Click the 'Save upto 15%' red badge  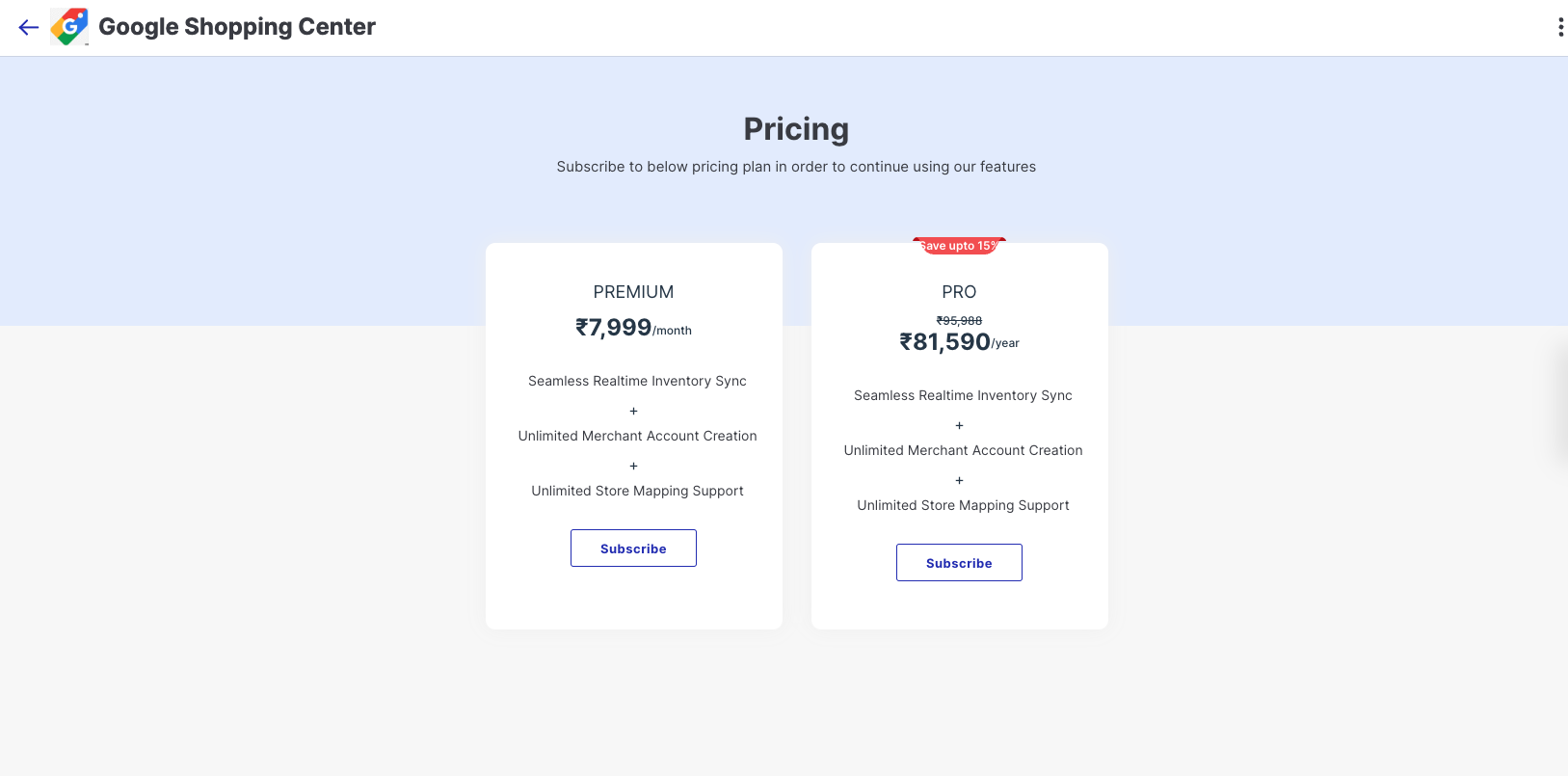tap(959, 246)
